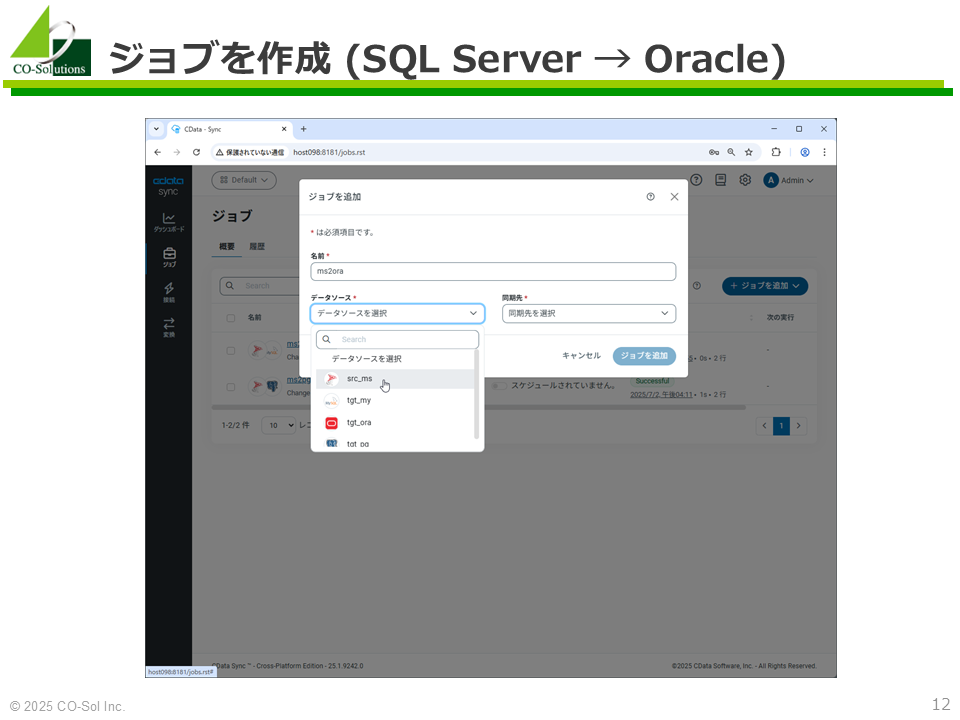The width and height of the screenshot is (960, 720).
Task: Open the ダッシュボード dashboard sidebar icon
Action: tap(169, 222)
